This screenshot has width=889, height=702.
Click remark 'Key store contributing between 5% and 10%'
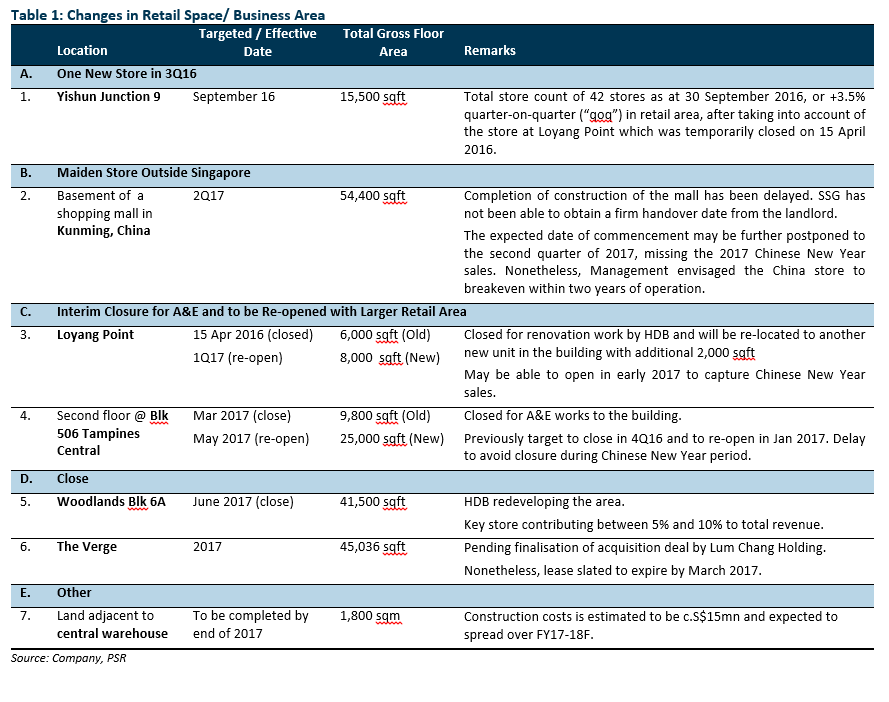coord(644,525)
